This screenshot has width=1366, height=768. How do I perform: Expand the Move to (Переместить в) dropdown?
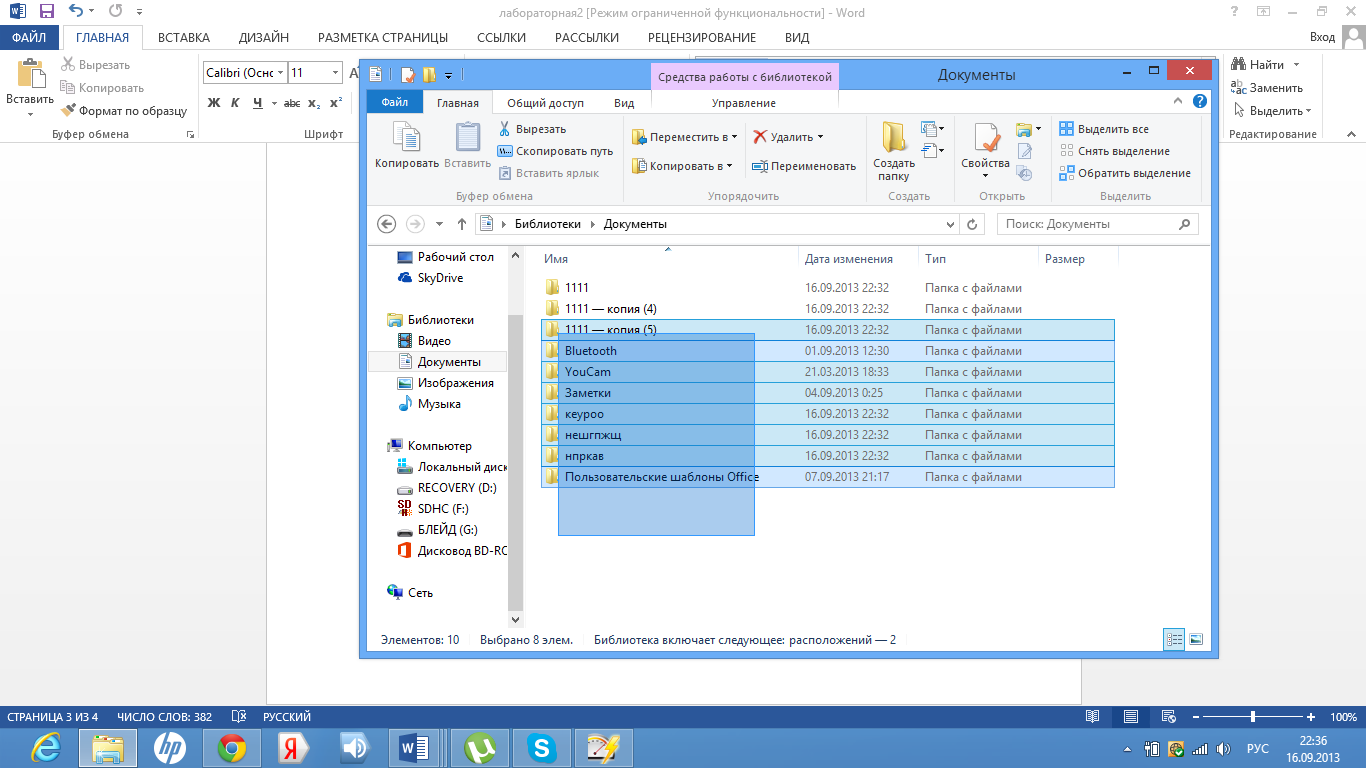[x=734, y=137]
